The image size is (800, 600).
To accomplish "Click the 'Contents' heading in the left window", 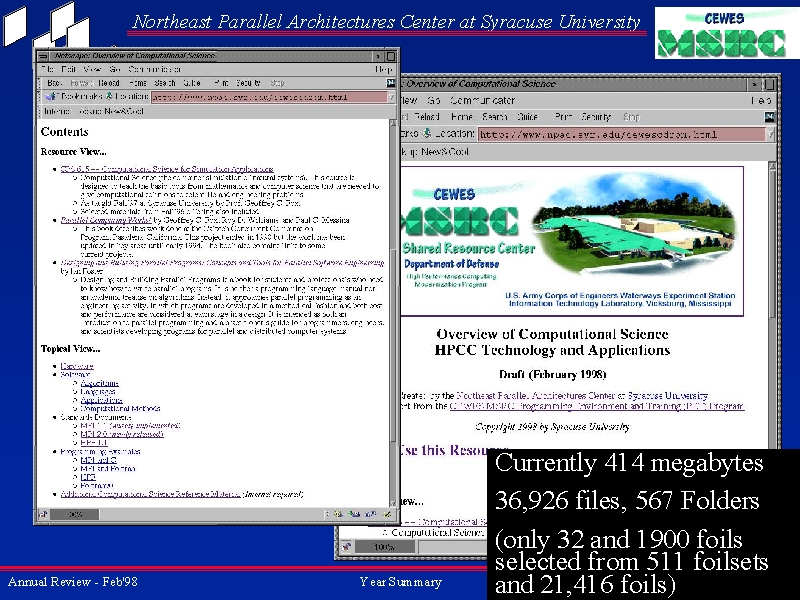I will pyautogui.click(x=64, y=132).
